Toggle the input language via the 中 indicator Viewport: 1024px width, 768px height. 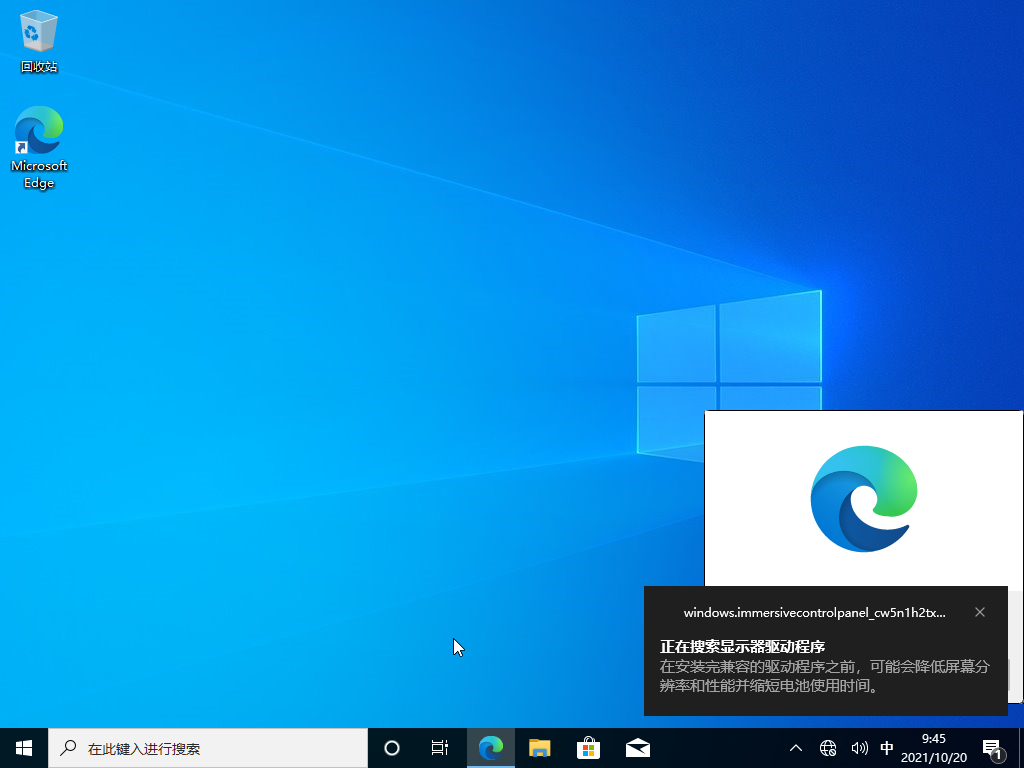[887, 747]
